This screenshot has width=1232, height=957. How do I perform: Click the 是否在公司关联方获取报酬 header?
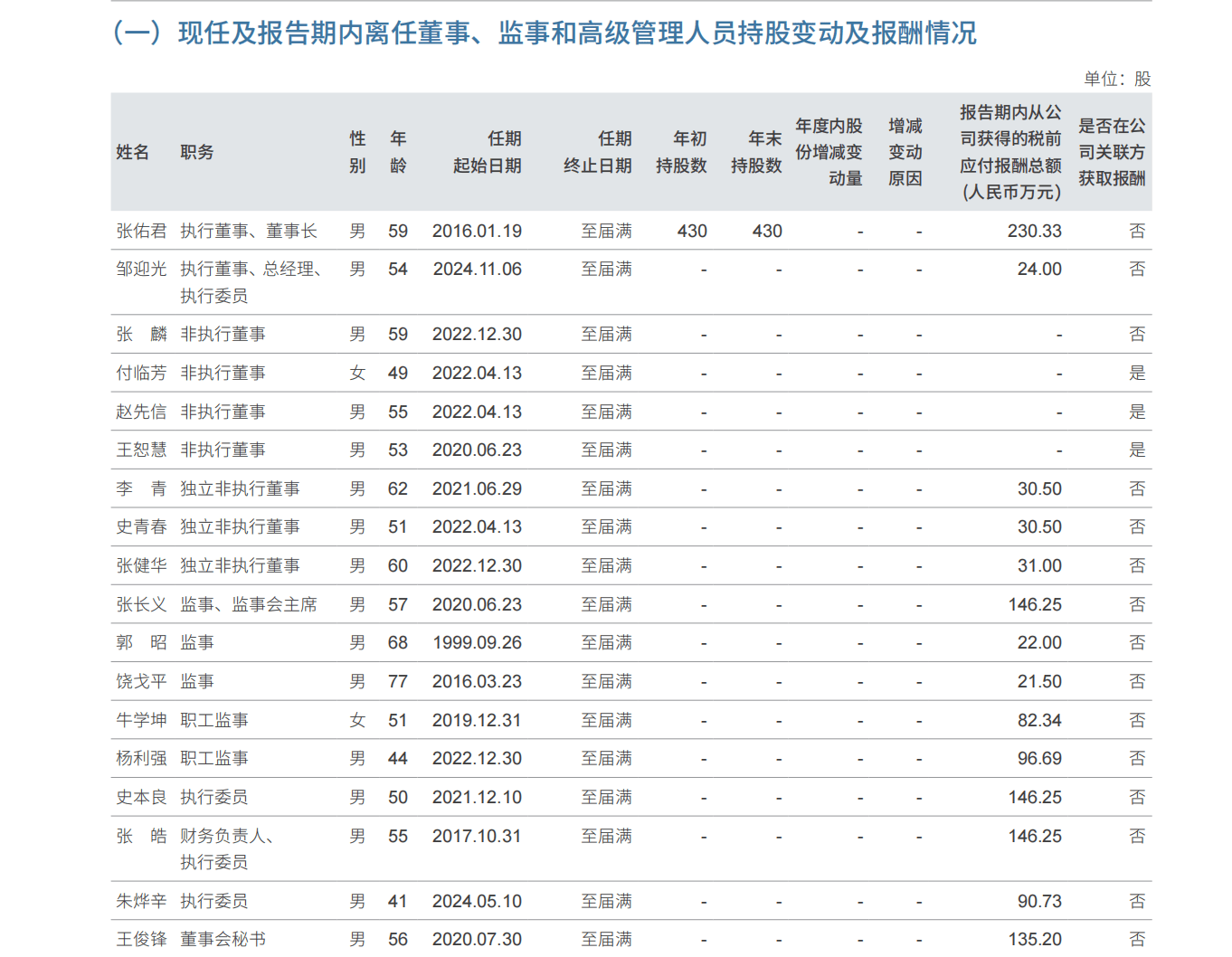1112,152
